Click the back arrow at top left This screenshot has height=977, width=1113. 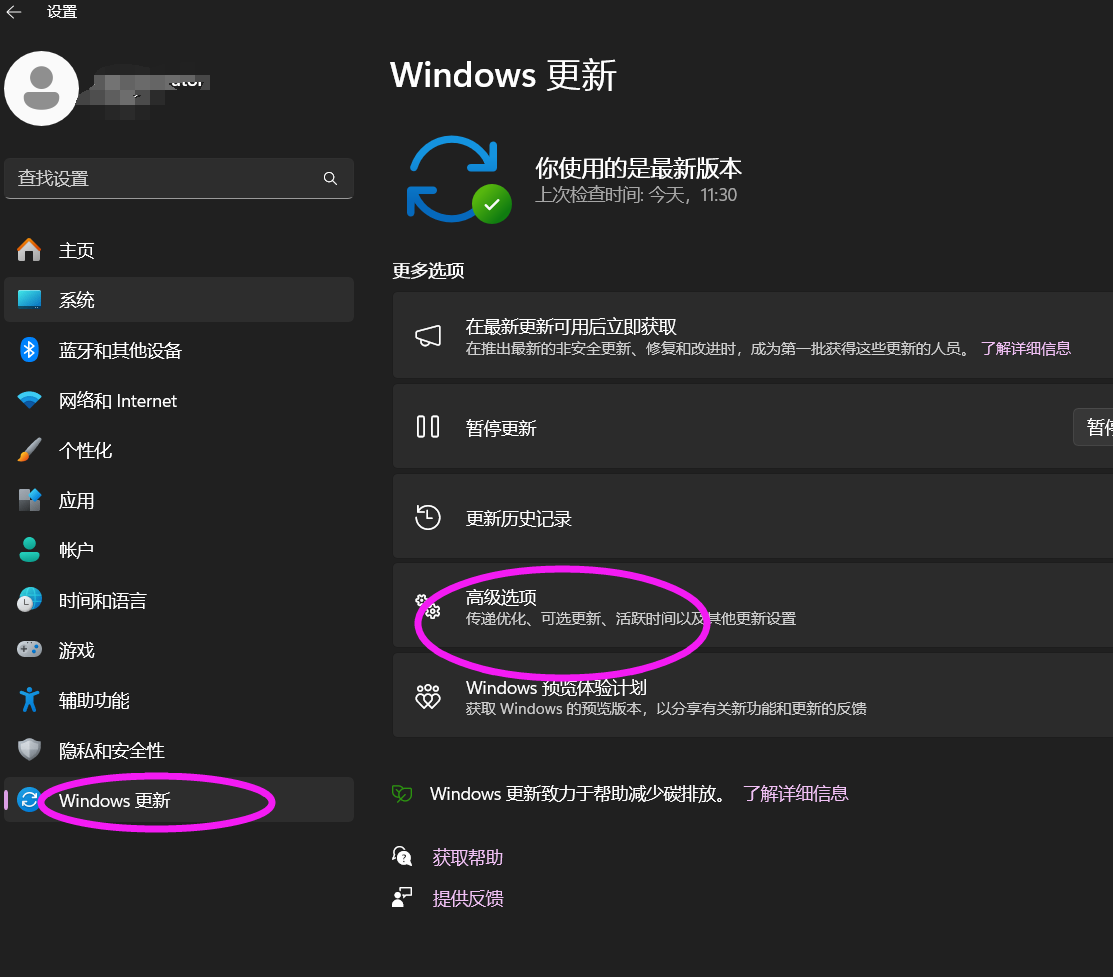click(x=15, y=11)
